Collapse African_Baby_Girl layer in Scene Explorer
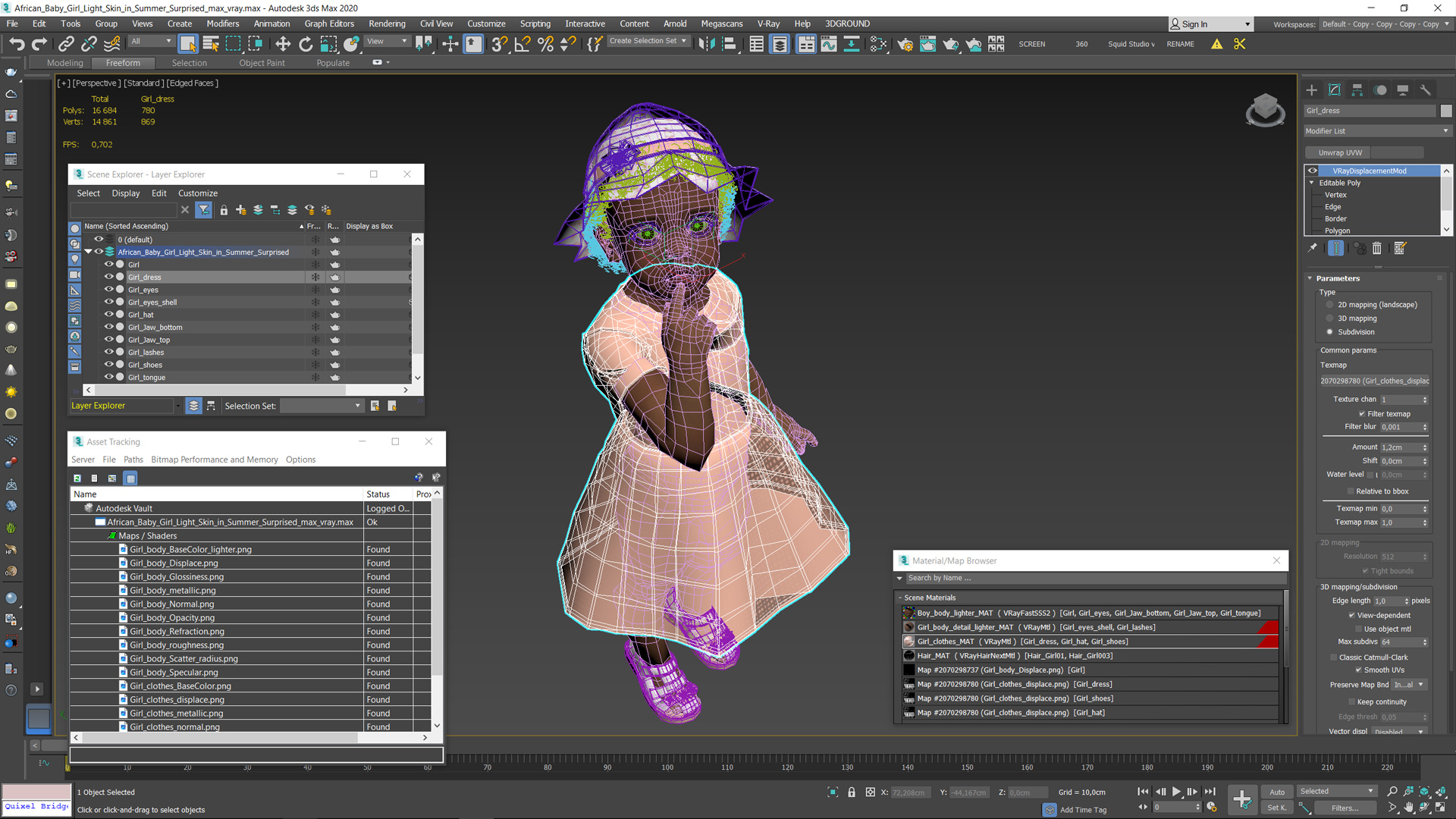Viewport: 1456px width, 819px height. (x=89, y=252)
